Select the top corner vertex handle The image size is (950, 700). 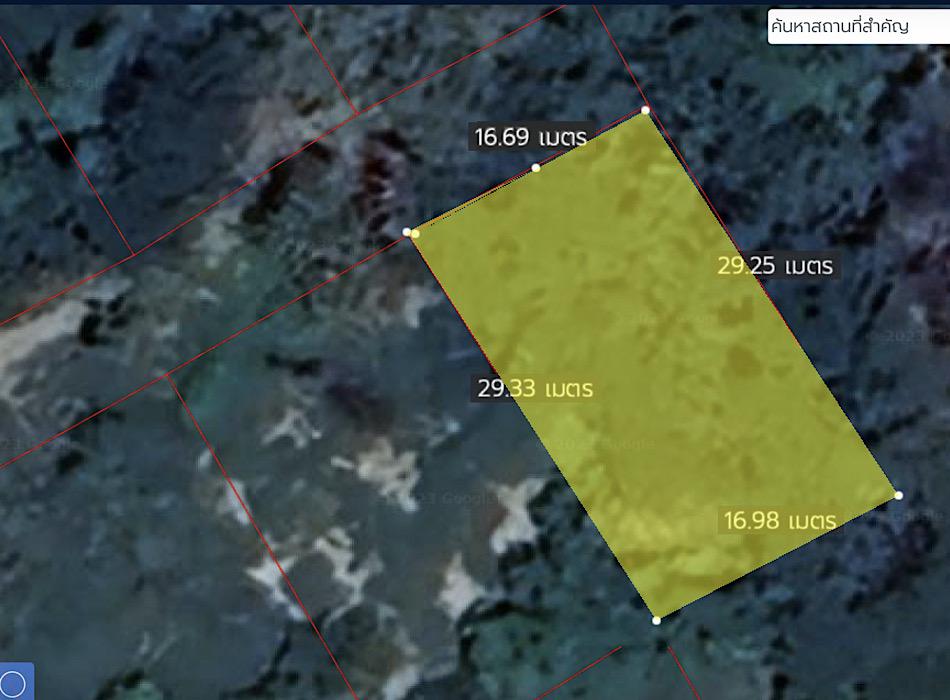click(x=645, y=110)
